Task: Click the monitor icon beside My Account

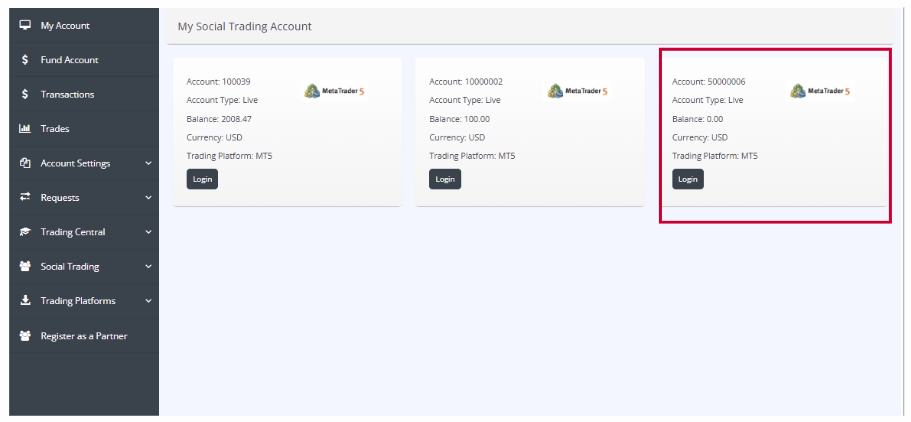Action: click(x=25, y=25)
